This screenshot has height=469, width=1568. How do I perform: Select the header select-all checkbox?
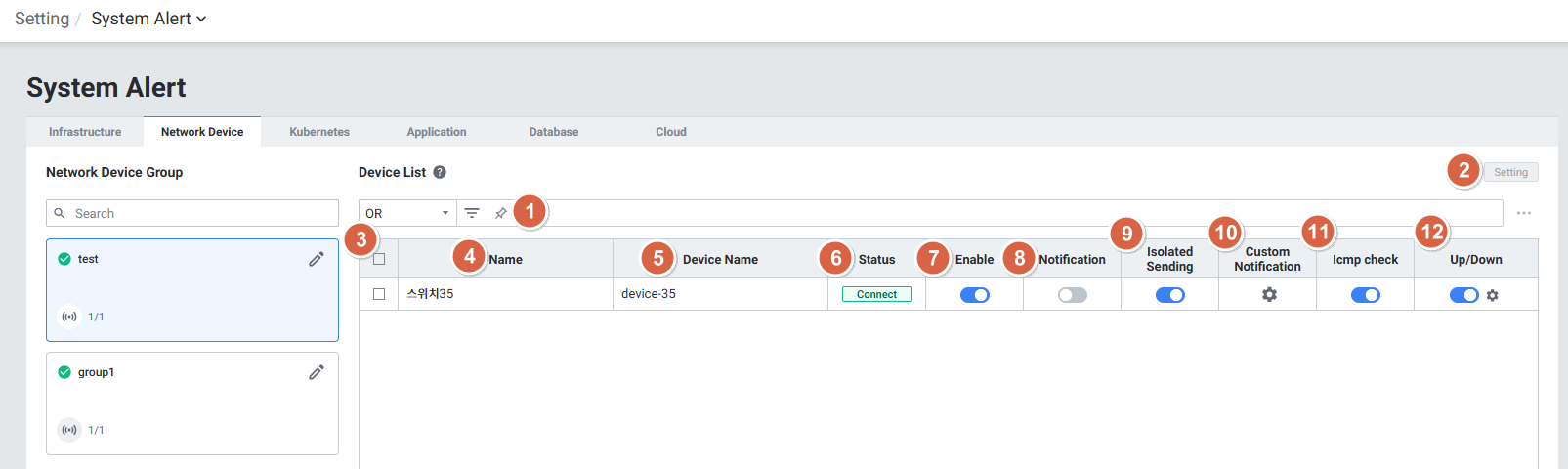point(379,259)
